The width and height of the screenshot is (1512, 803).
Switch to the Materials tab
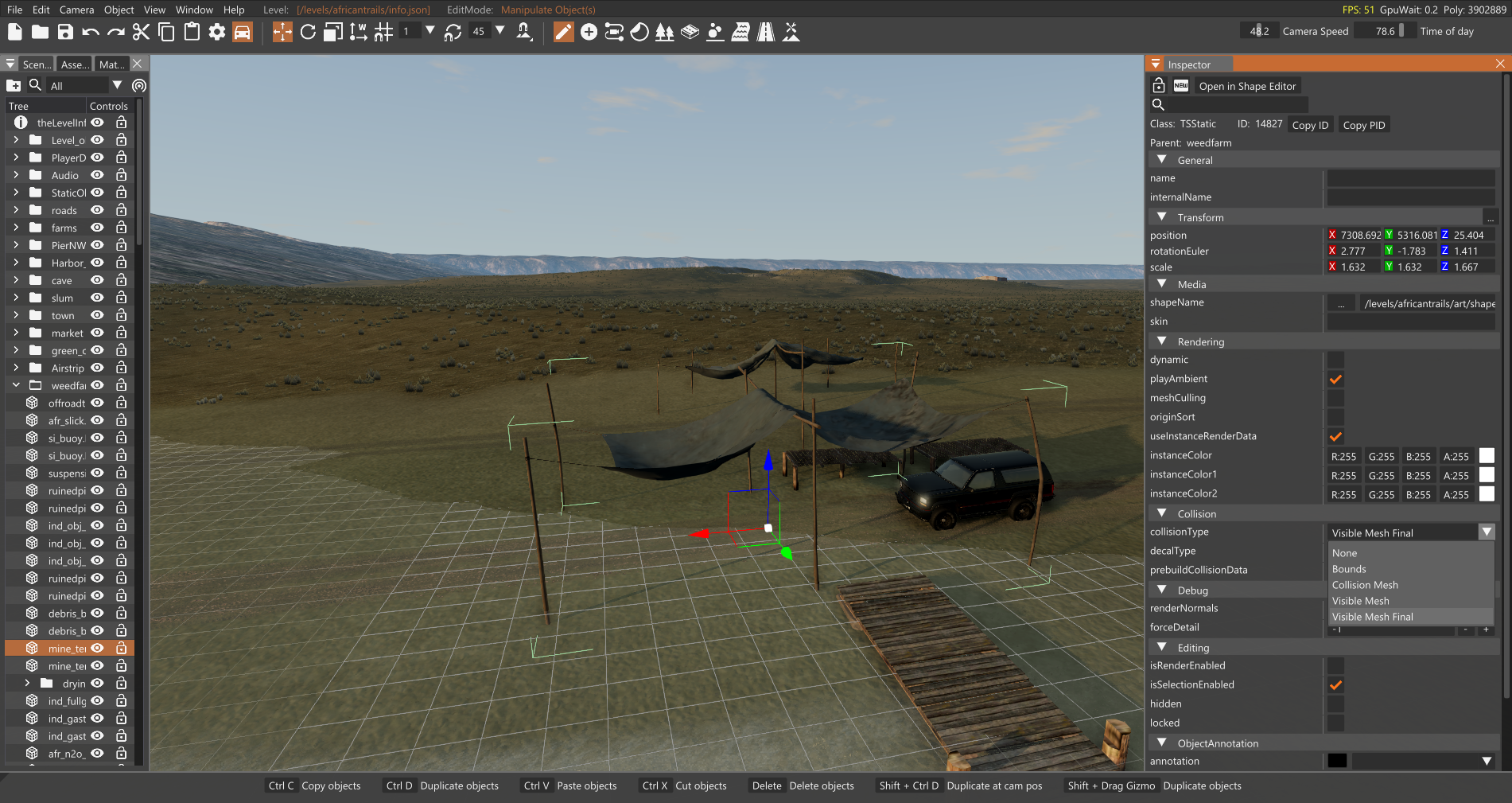tap(112, 64)
